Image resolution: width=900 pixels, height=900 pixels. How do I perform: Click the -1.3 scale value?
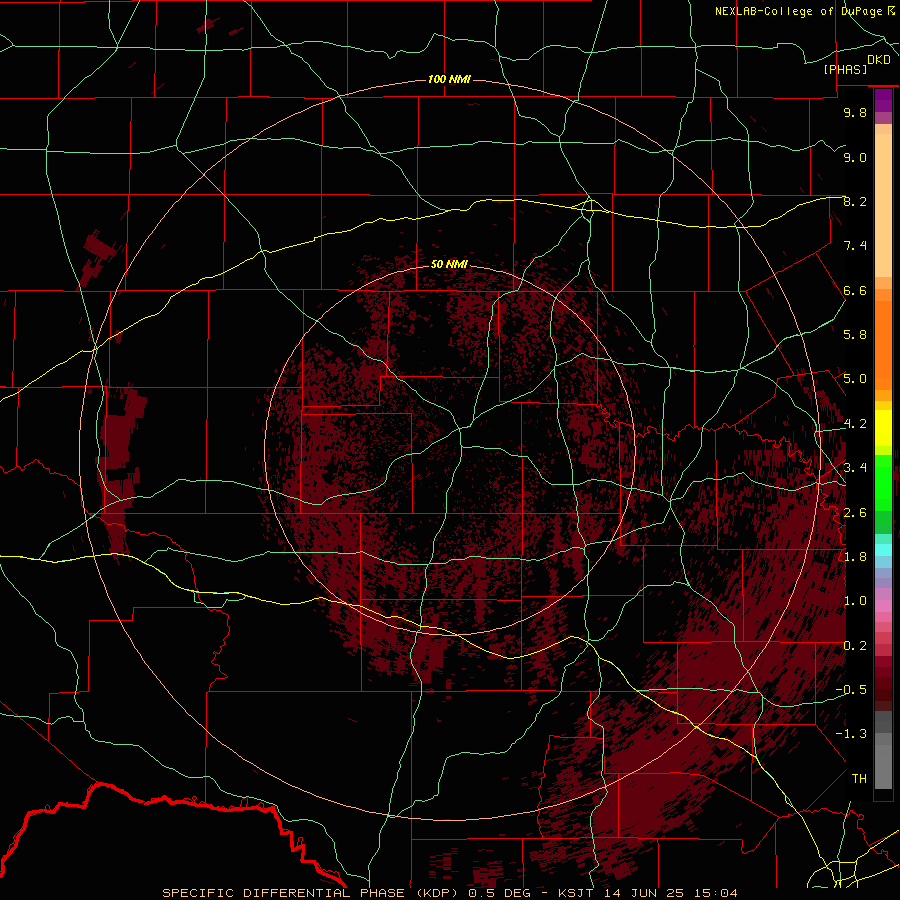(x=851, y=734)
